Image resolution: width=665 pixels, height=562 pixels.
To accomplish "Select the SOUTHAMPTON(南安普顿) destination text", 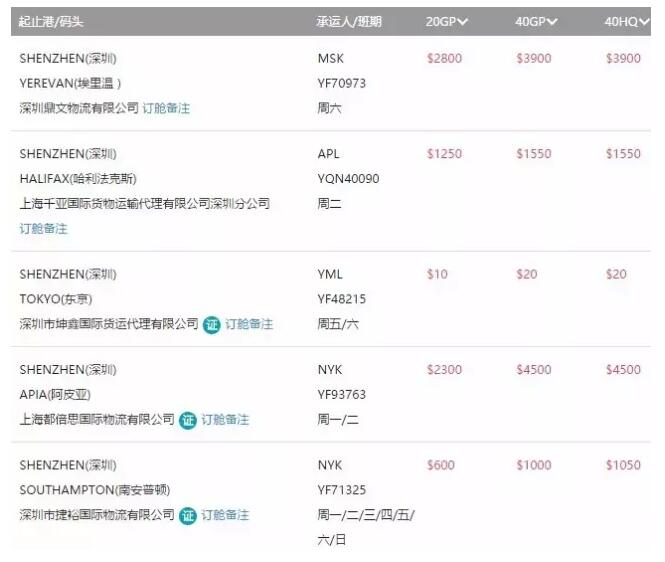I will [95, 490].
